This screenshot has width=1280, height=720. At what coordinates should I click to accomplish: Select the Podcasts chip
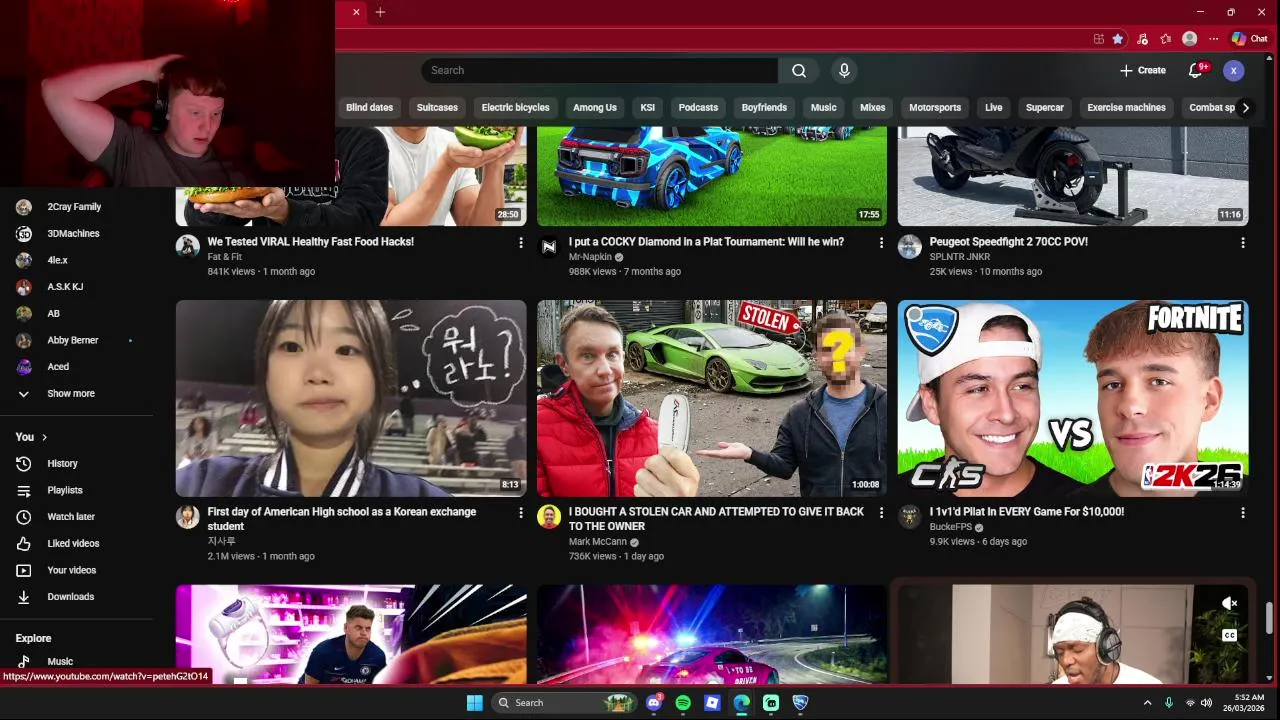(698, 107)
